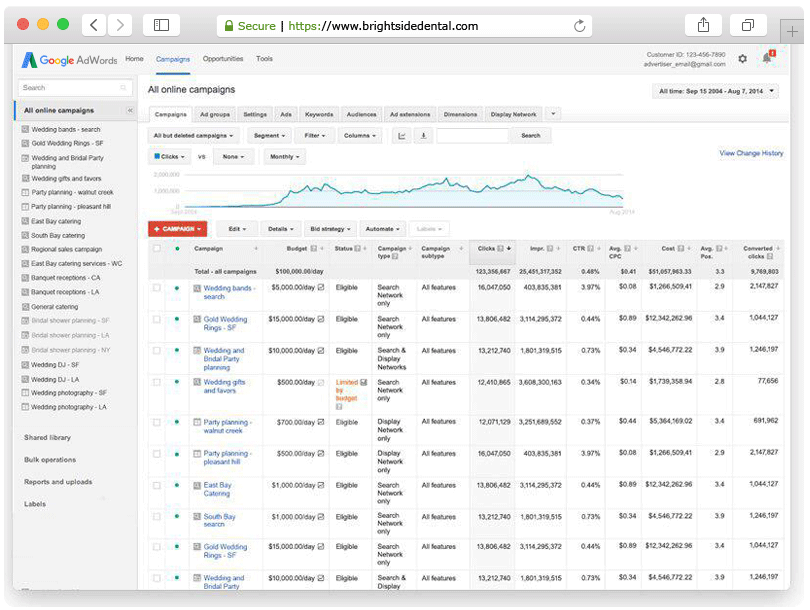Tick checkbox for Wedding gifts and favors
The width and height of the screenshot is (810, 610).
[156, 382]
